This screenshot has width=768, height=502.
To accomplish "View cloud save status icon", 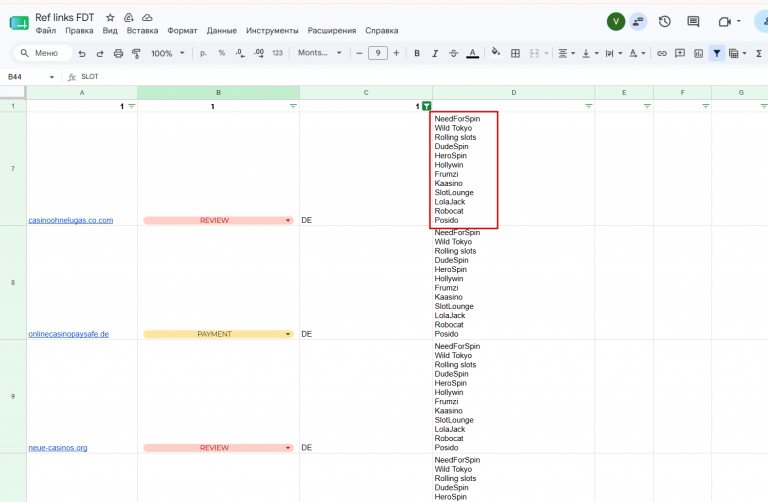I will (147, 18).
